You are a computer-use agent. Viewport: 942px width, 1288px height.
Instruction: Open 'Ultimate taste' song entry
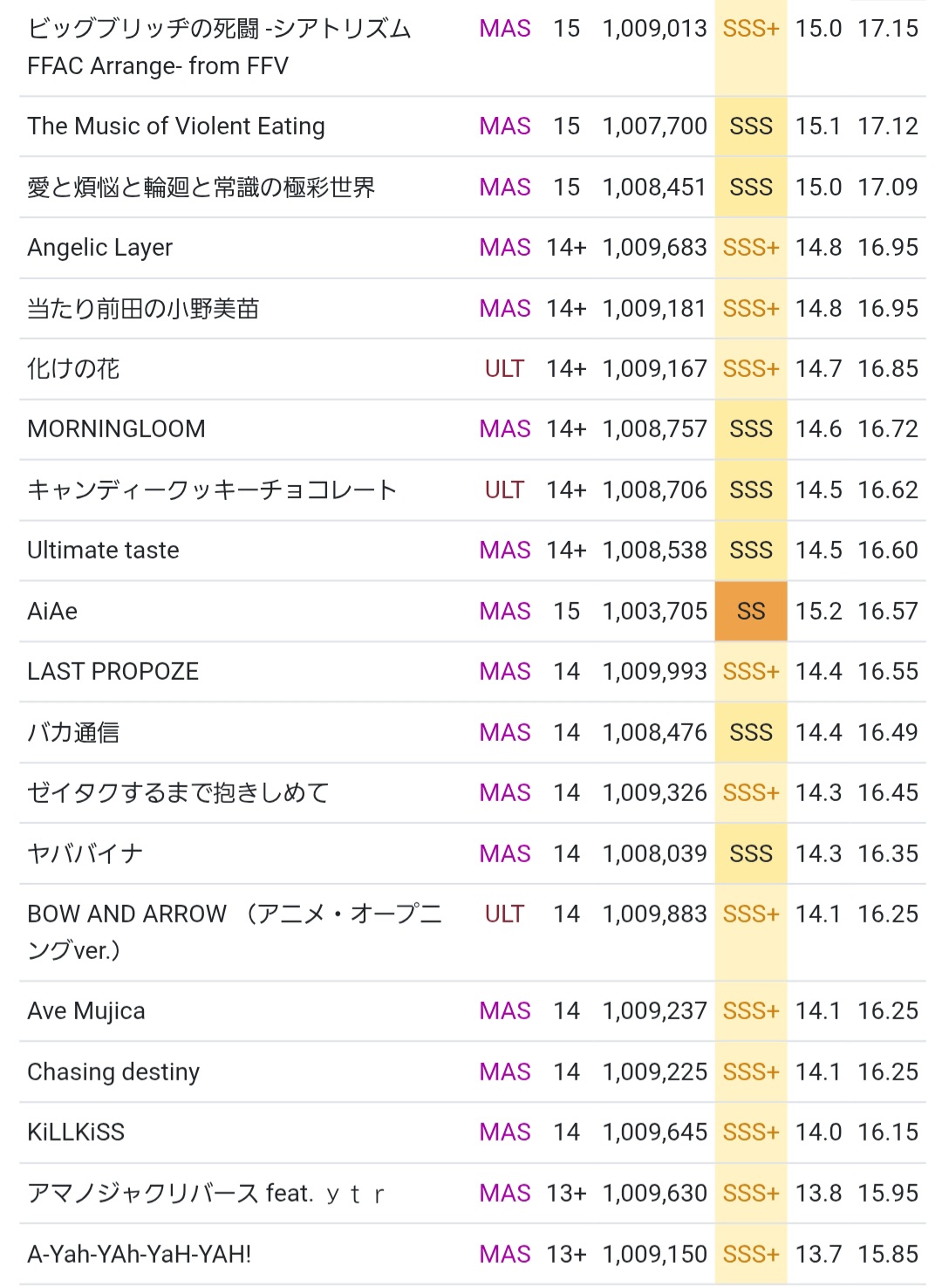point(104,551)
